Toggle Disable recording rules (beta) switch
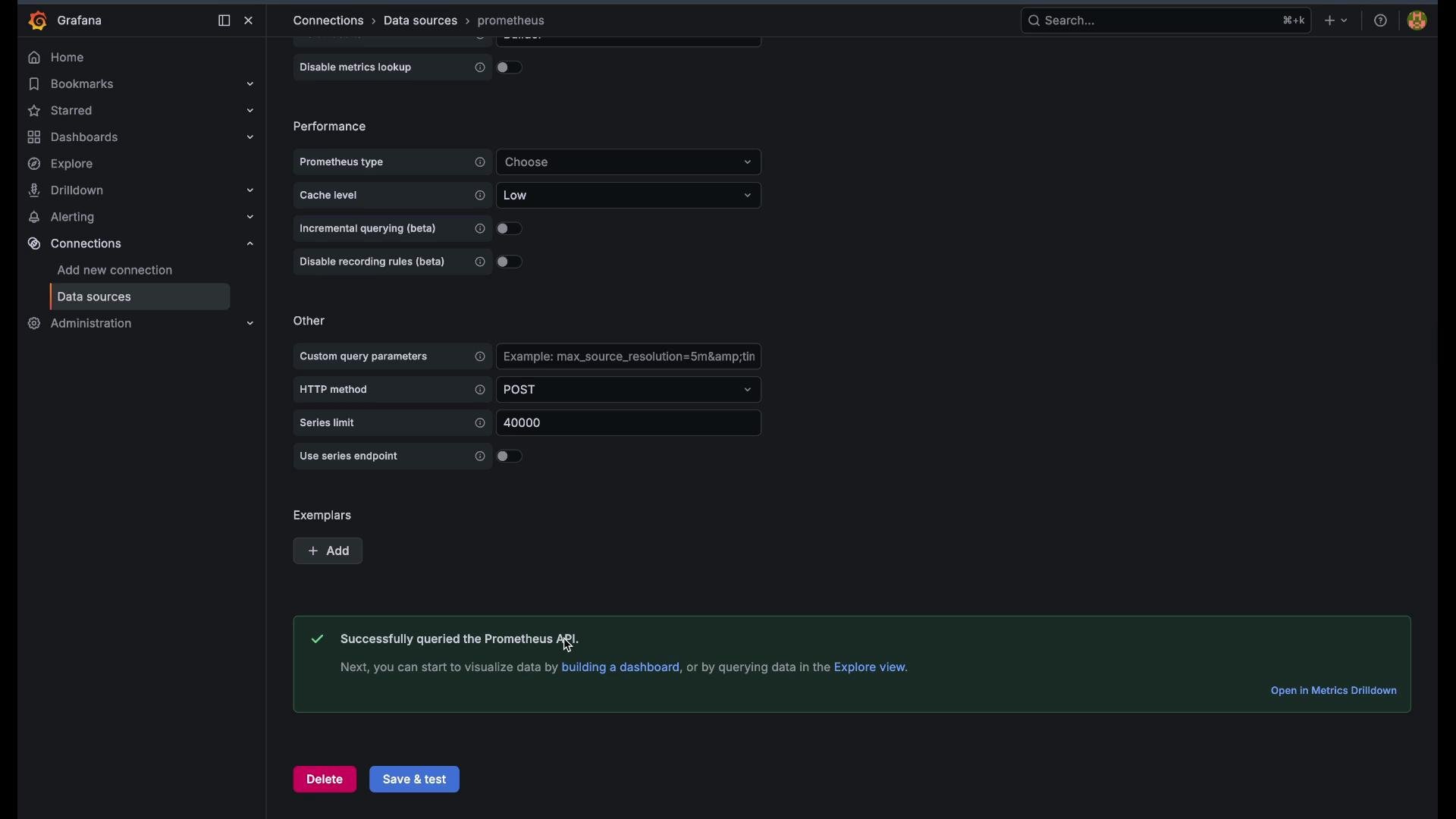1456x819 pixels. click(x=510, y=263)
